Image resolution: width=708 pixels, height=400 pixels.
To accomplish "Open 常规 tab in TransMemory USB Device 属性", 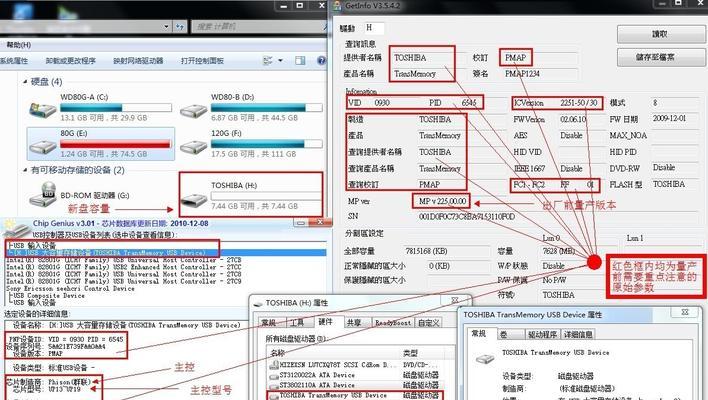I will (x=479, y=333).
